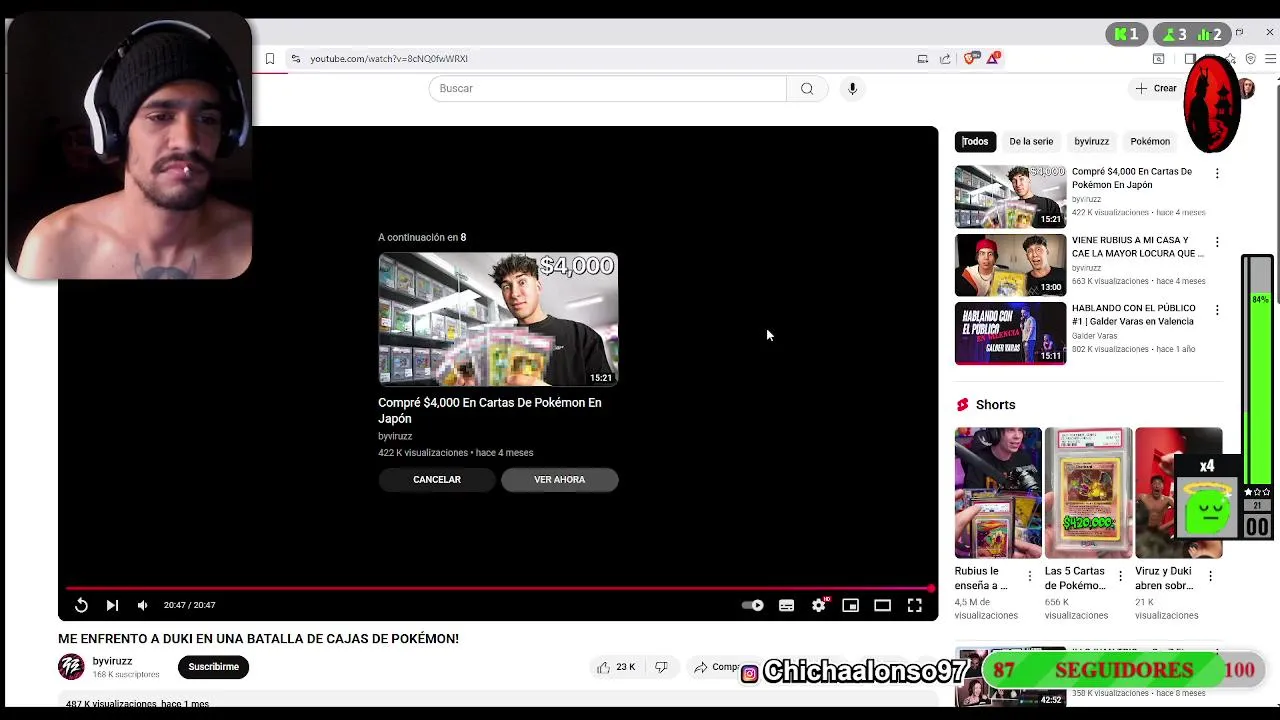Open the 'HABLANDO CON EL PÚBLICO #1' thumbnail
The width and height of the screenshot is (1280, 720).
pos(1010,333)
